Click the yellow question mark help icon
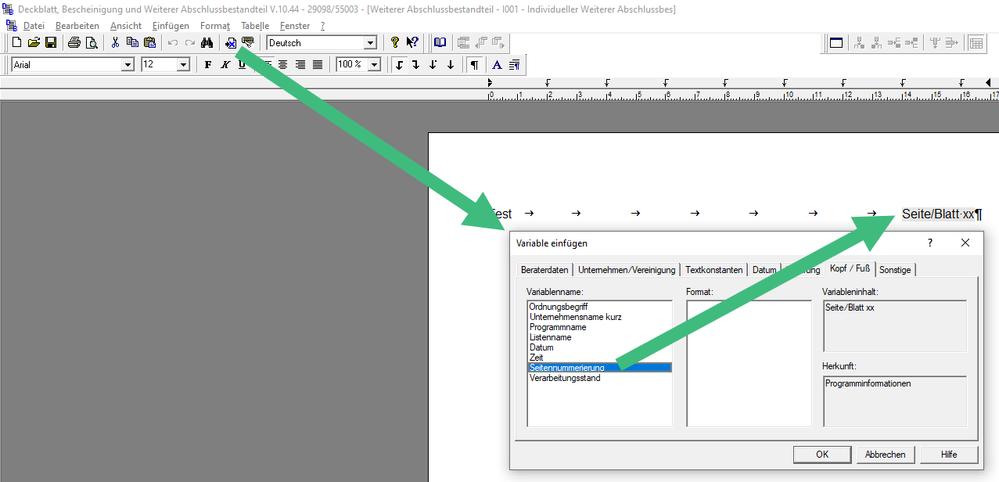 click(x=395, y=43)
